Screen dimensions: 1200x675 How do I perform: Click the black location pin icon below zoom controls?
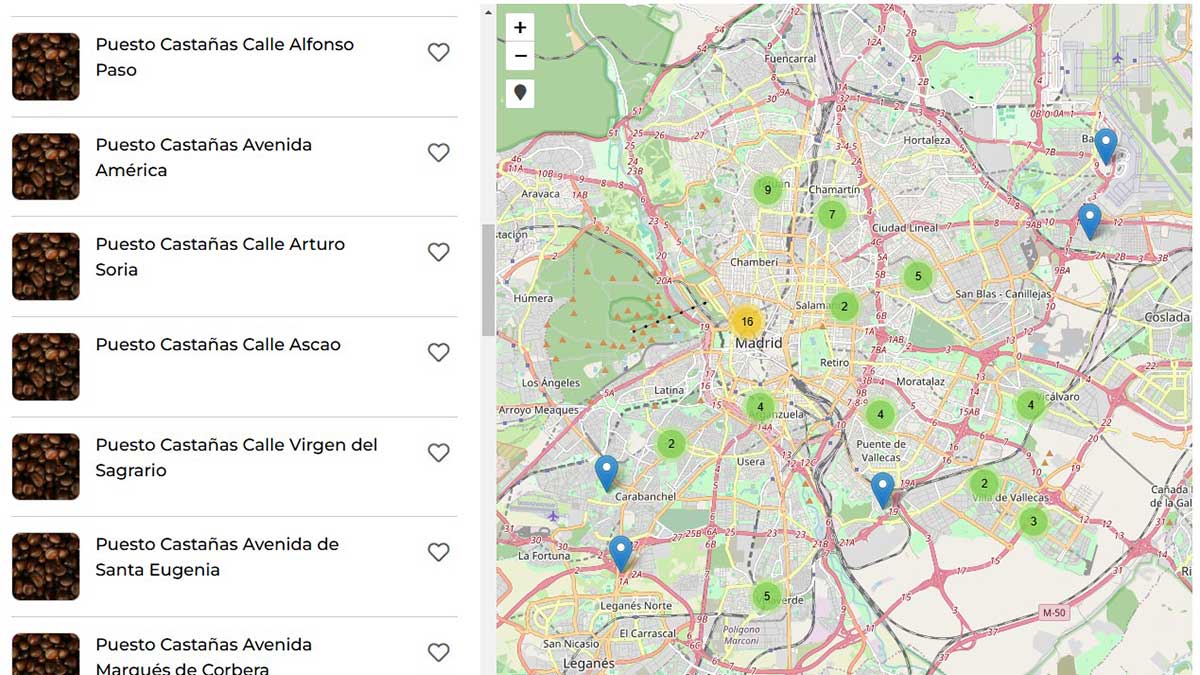[520, 92]
